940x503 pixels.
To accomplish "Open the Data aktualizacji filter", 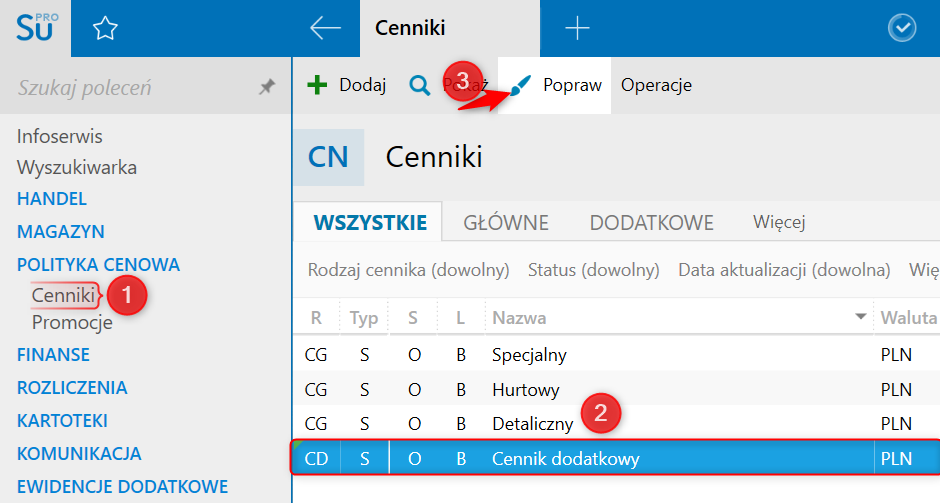I will 783,270.
